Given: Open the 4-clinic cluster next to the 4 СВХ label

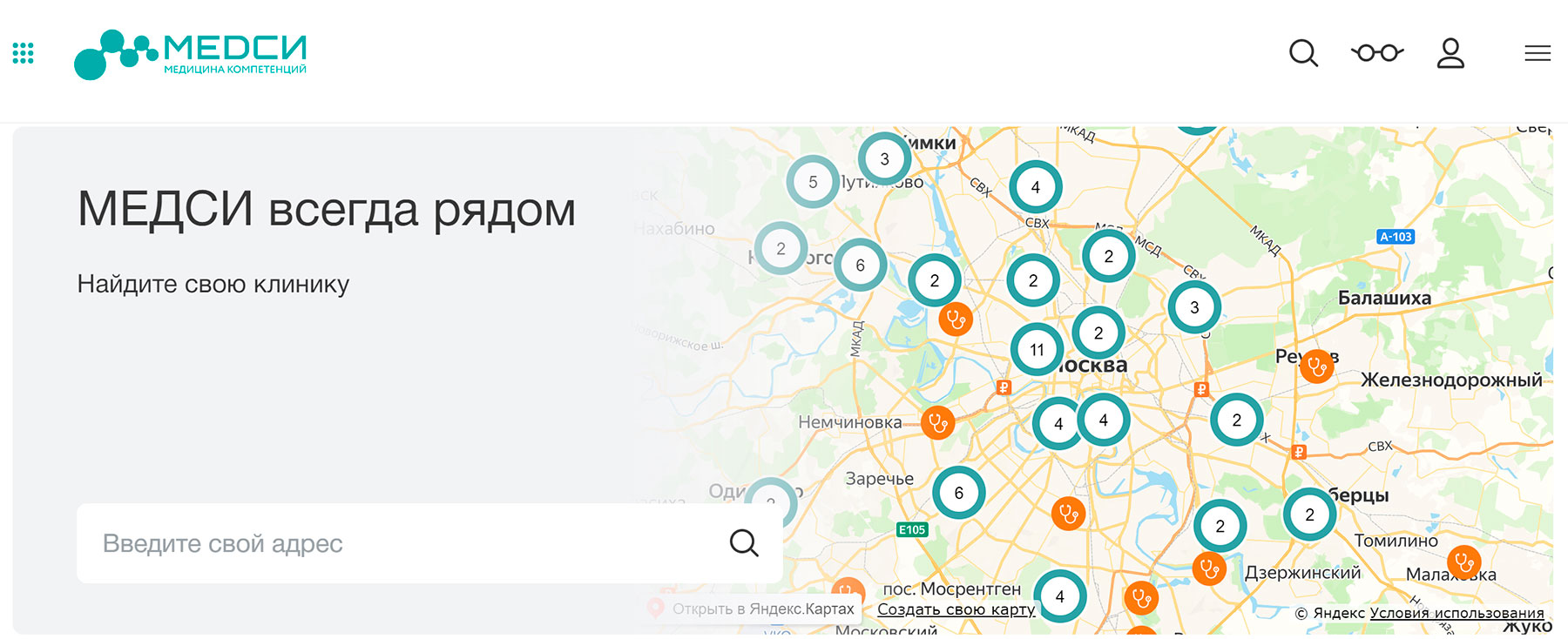Looking at the screenshot, I should coord(1035,187).
